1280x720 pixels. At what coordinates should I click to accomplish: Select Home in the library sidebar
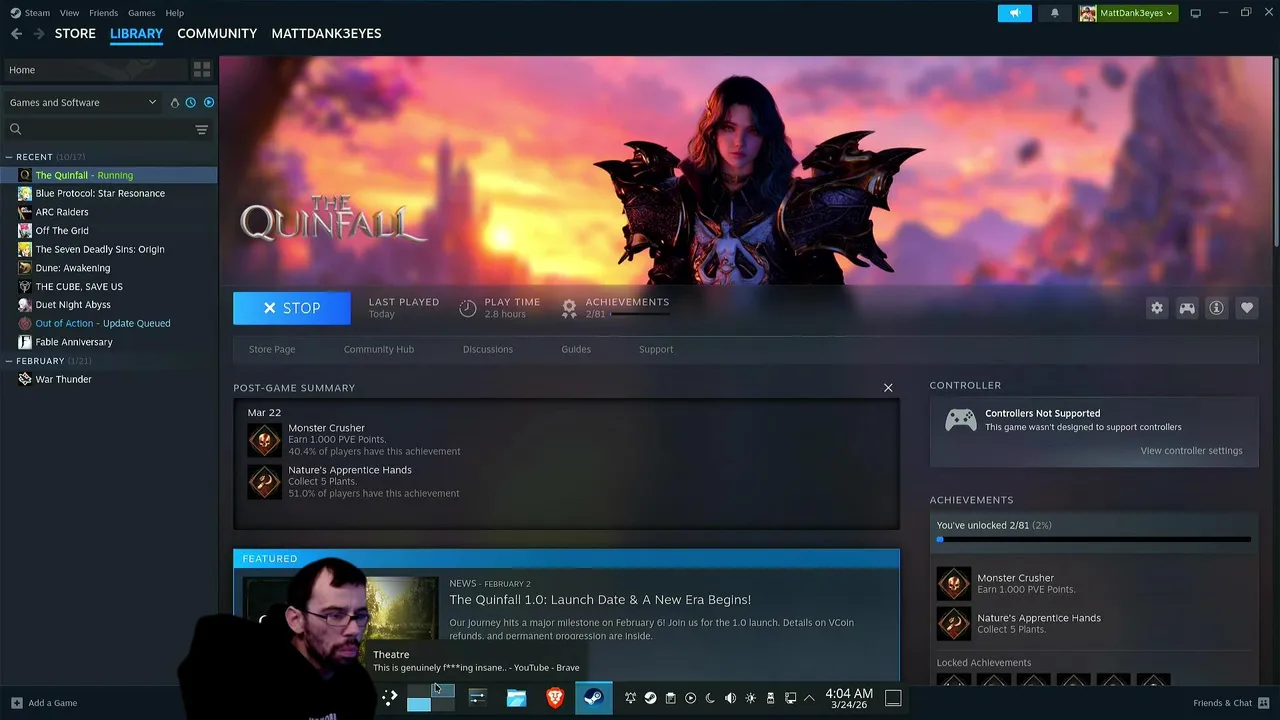[x=94, y=70]
